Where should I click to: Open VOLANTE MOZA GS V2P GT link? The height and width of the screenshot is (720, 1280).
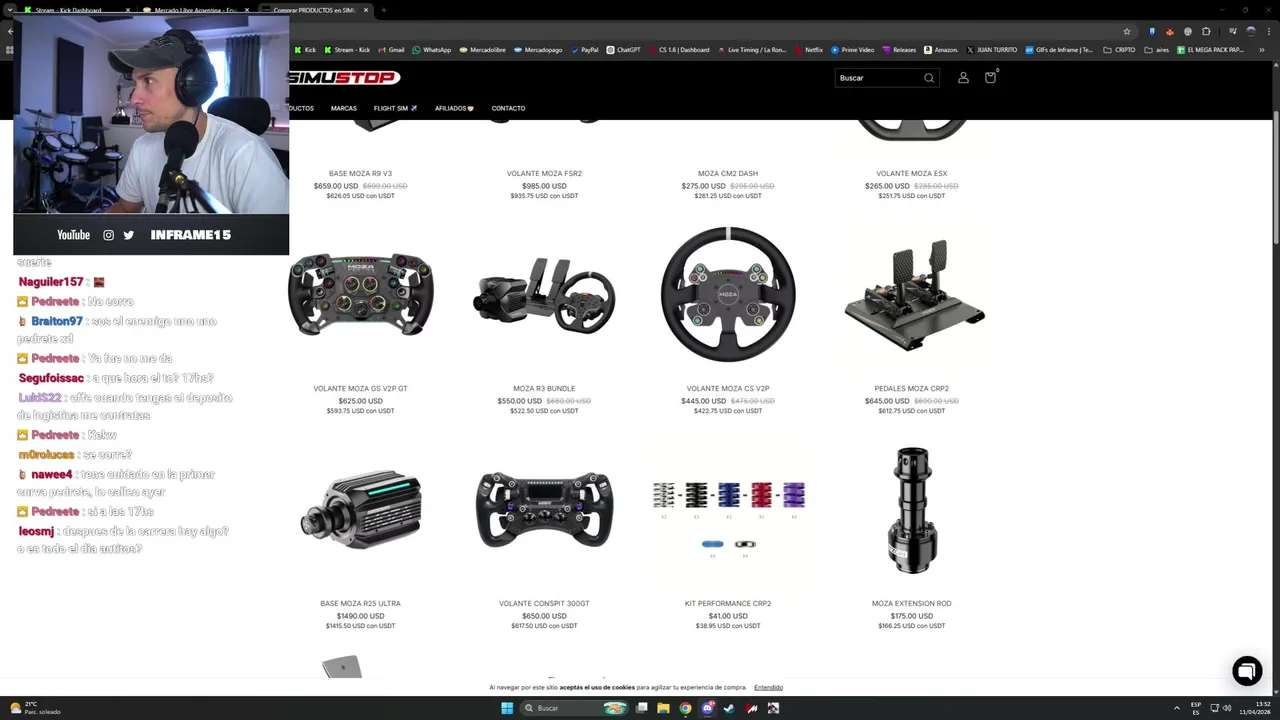[x=360, y=388]
